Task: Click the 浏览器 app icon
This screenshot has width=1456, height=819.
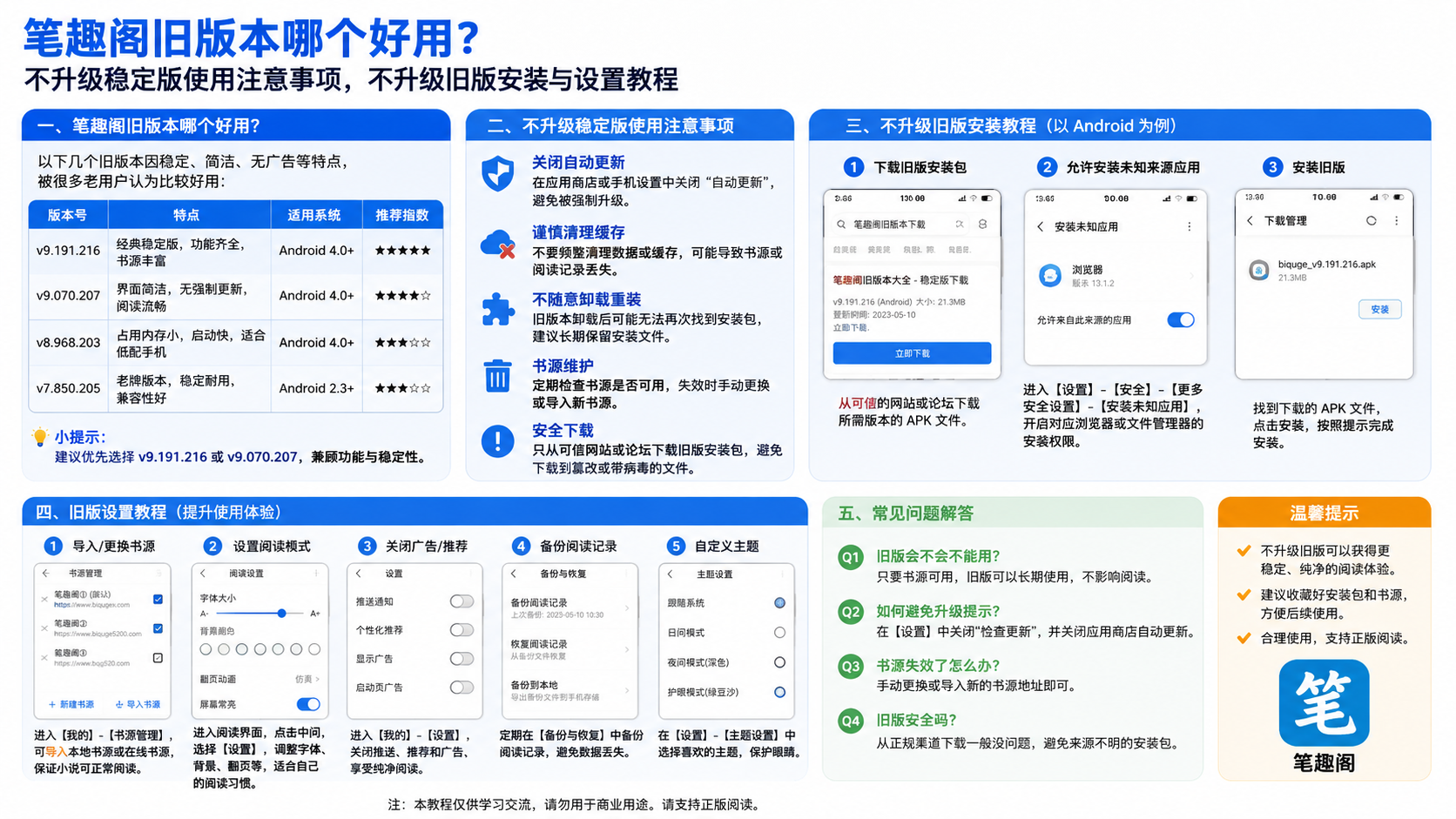Action: pyautogui.click(x=1051, y=276)
